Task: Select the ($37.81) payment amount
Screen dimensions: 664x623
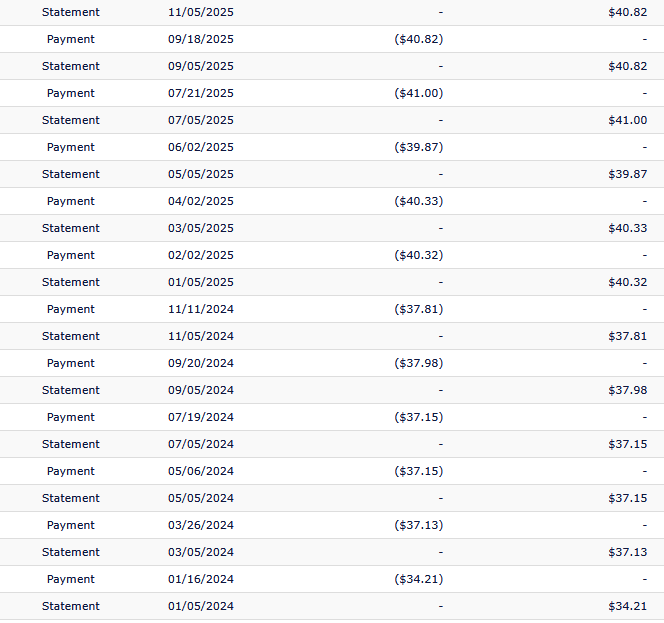Action: (x=419, y=309)
